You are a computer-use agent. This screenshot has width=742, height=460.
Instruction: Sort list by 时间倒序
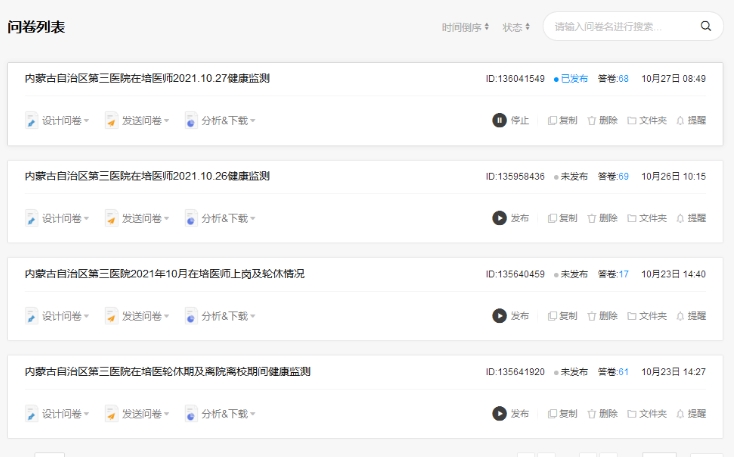point(465,27)
